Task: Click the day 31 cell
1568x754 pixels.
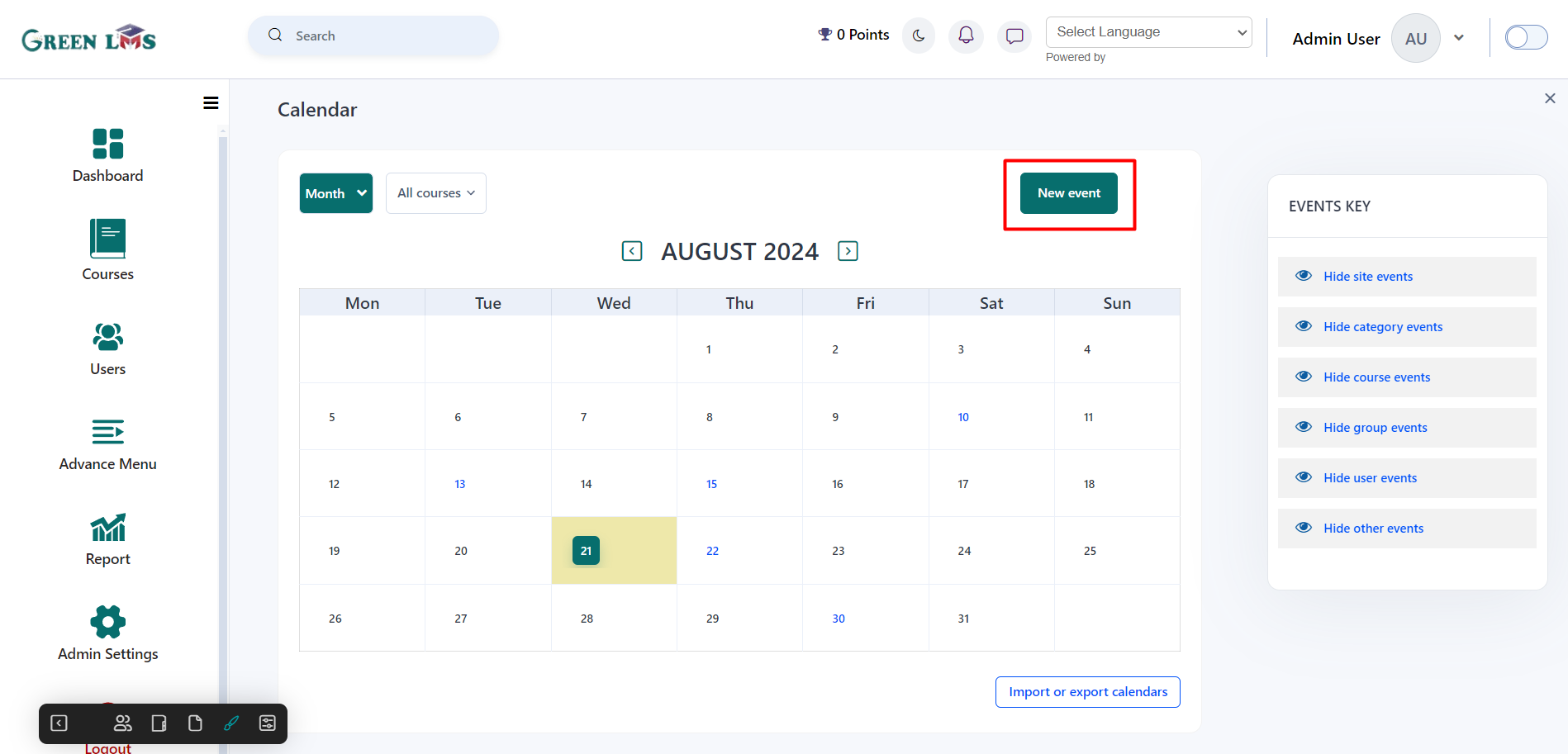Action: pyautogui.click(x=991, y=619)
